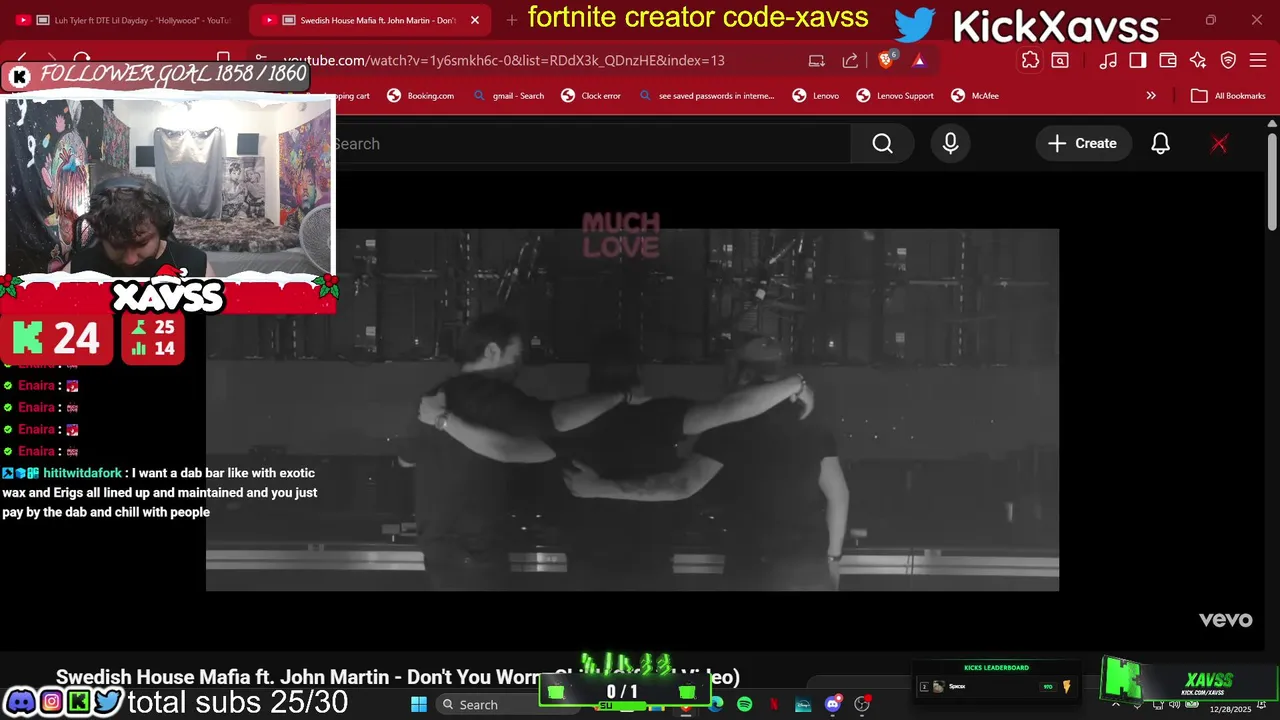The width and height of the screenshot is (1280, 720).
Task: Open Spotify from the taskbar
Action: pos(745,705)
